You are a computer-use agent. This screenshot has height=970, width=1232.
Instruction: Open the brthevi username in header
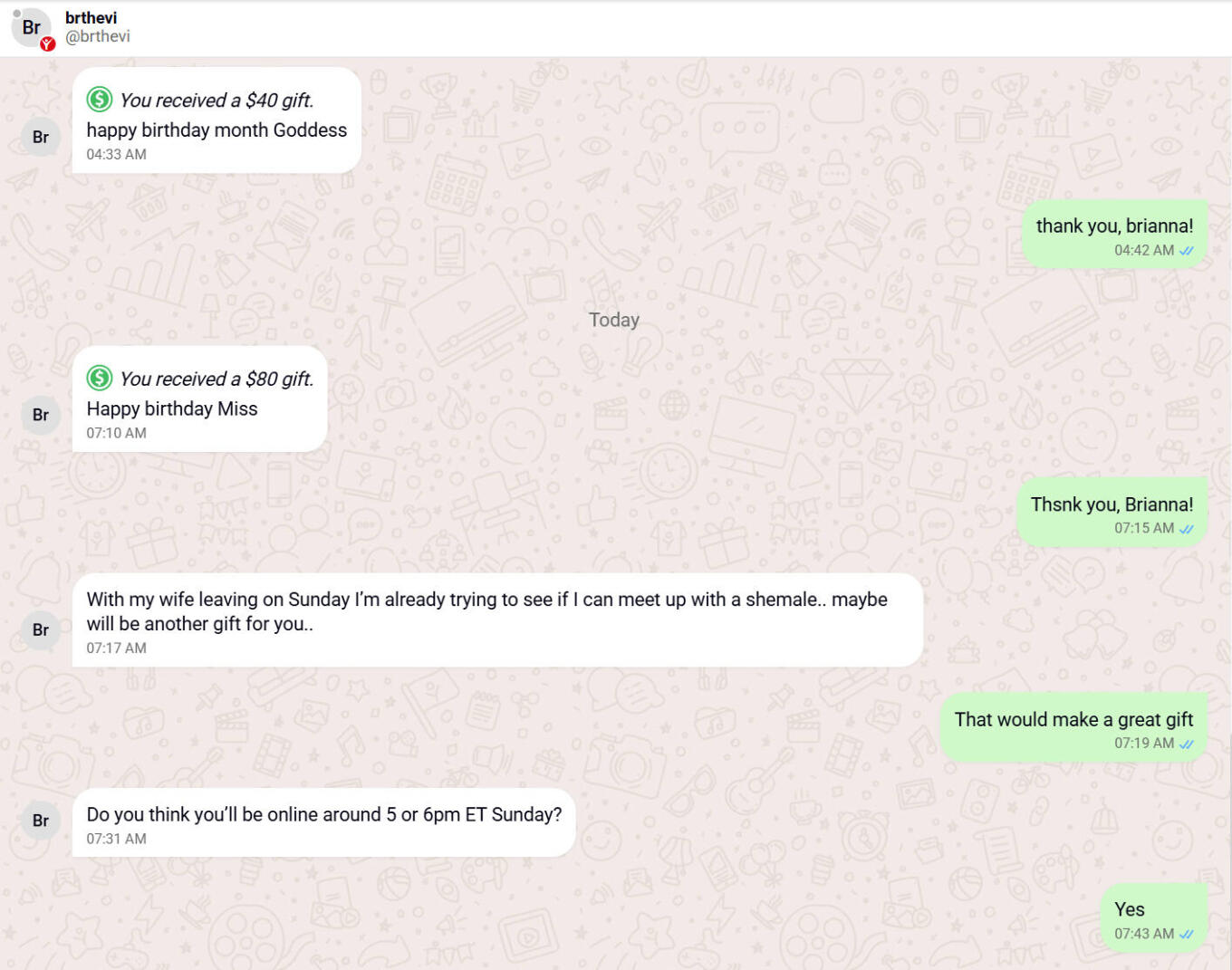point(91,17)
